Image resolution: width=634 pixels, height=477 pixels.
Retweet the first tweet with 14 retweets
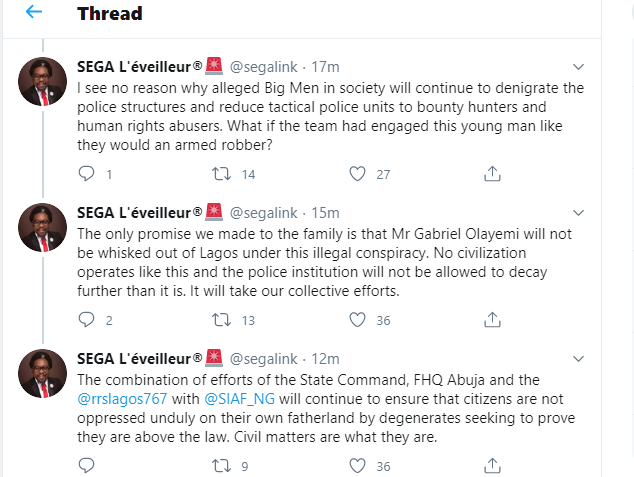(x=223, y=174)
